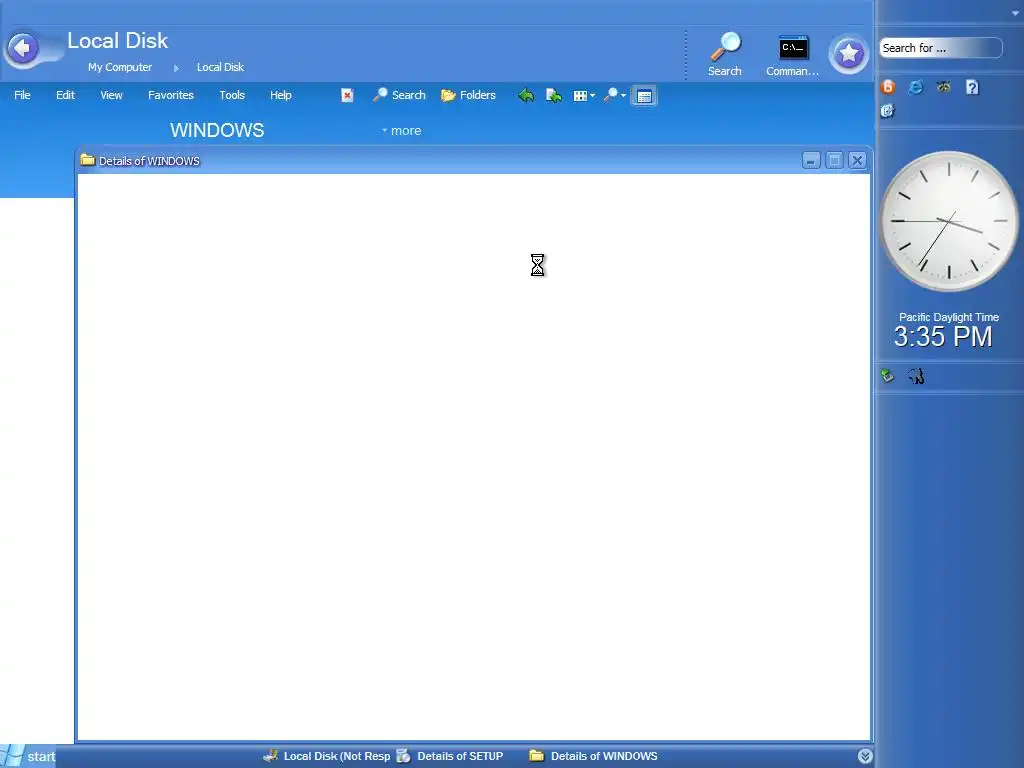Viewport: 1024px width, 768px height.
Task: Open the View menu
Action: [111, 95]
